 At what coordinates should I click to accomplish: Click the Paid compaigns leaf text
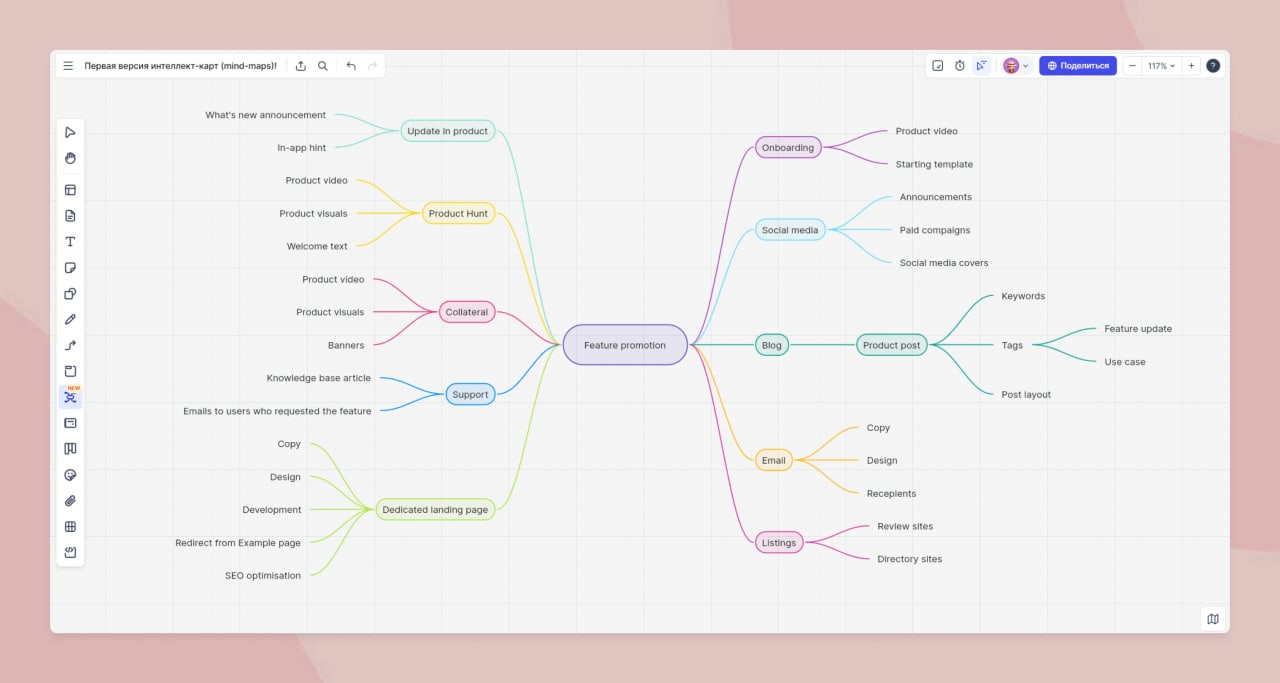(935, 230)
